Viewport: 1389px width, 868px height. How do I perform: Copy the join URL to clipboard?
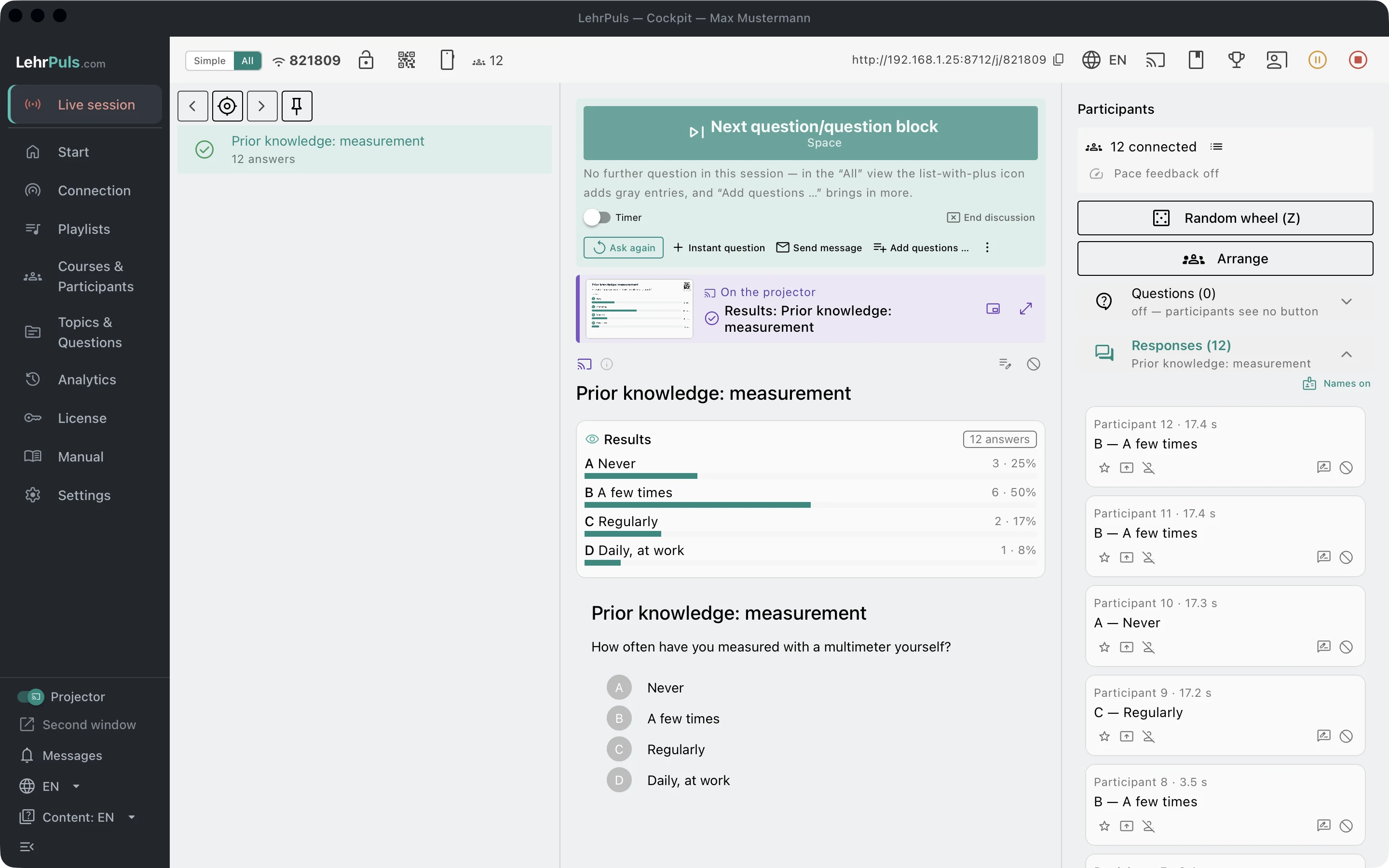coord(1059,60)
